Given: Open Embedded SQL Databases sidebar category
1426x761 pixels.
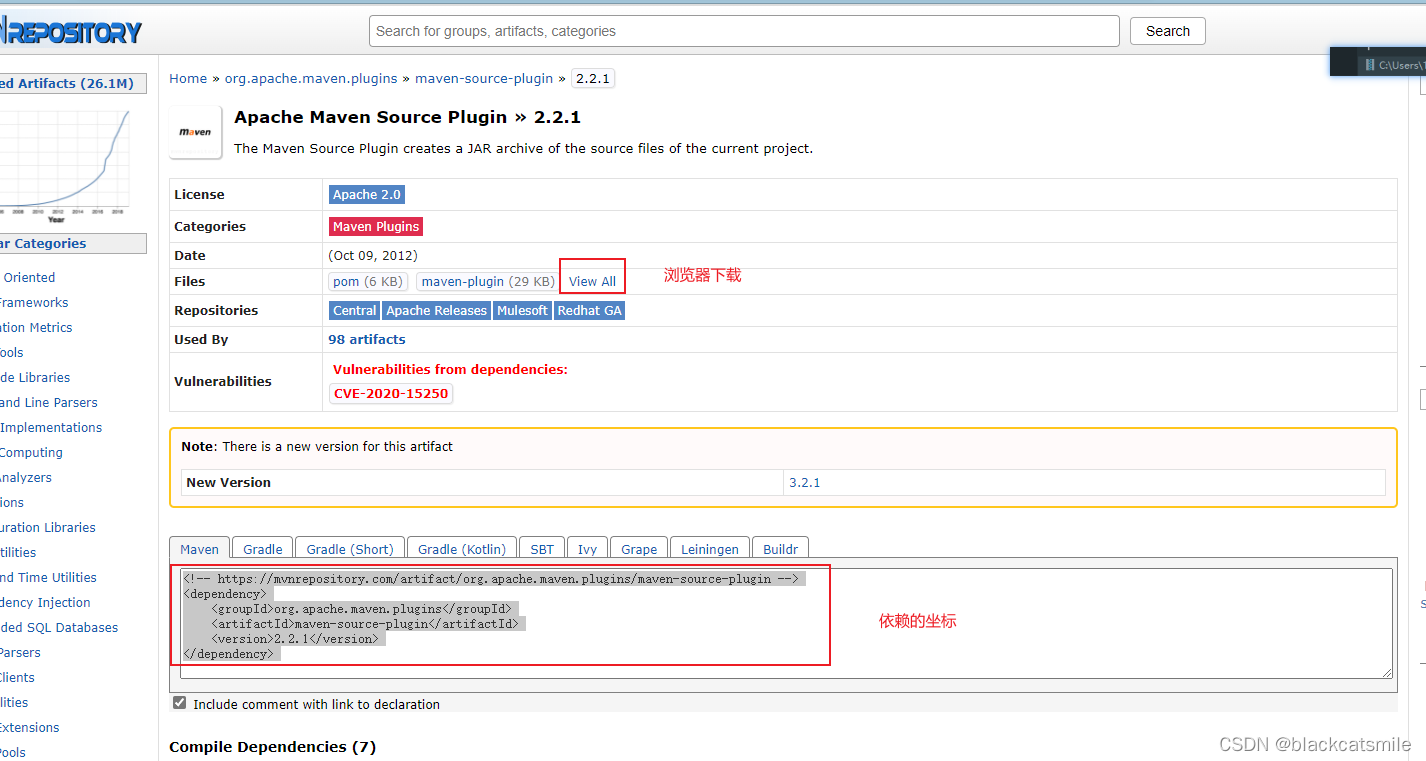Looking at the screenshot, I should tap(59, 627).
